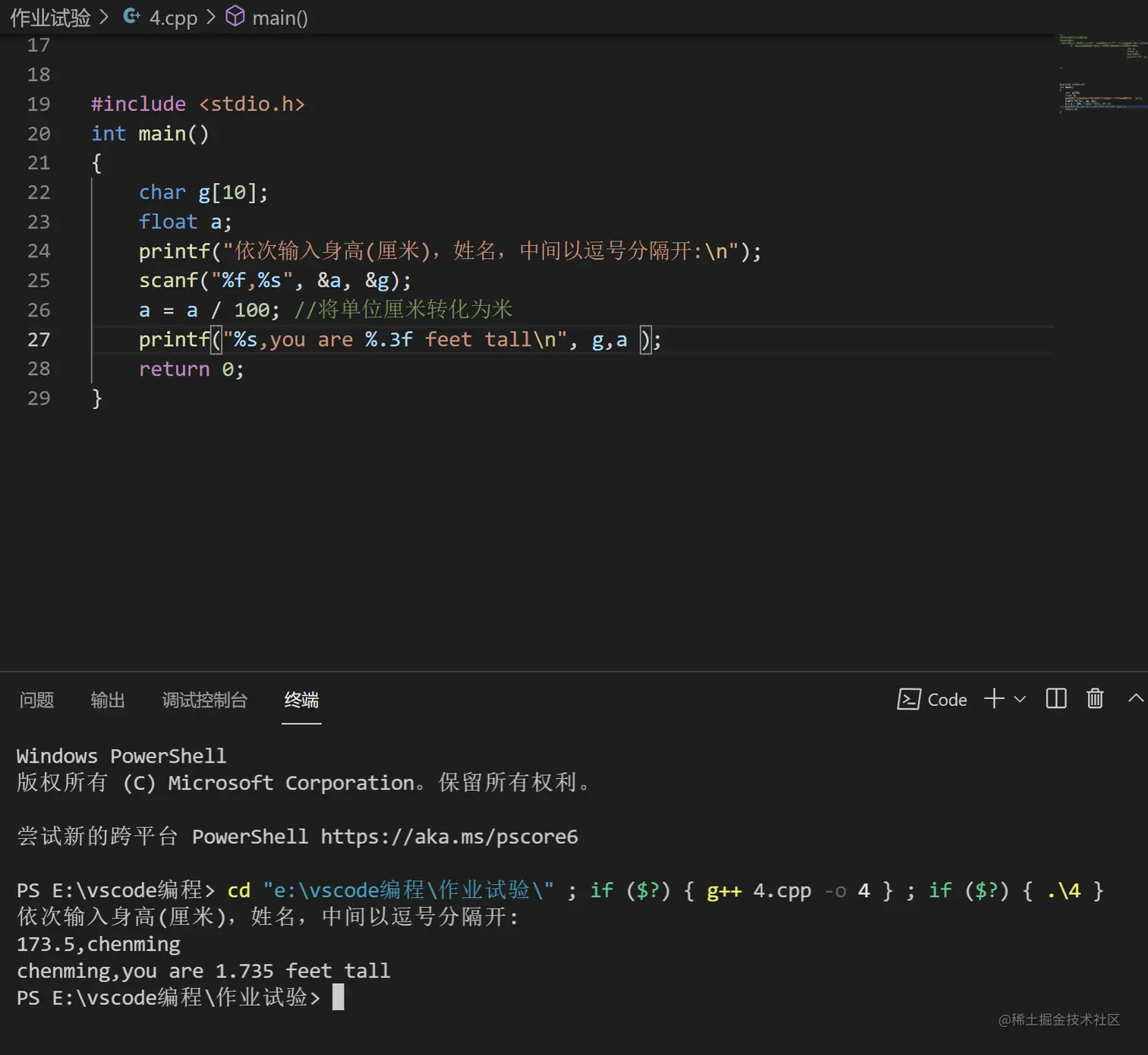Switch to the 问题 panel tab

click(x=36, y=700)
